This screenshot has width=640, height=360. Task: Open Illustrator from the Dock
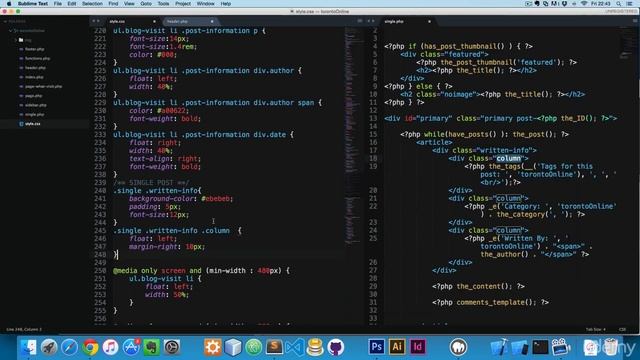coord(397,347)
